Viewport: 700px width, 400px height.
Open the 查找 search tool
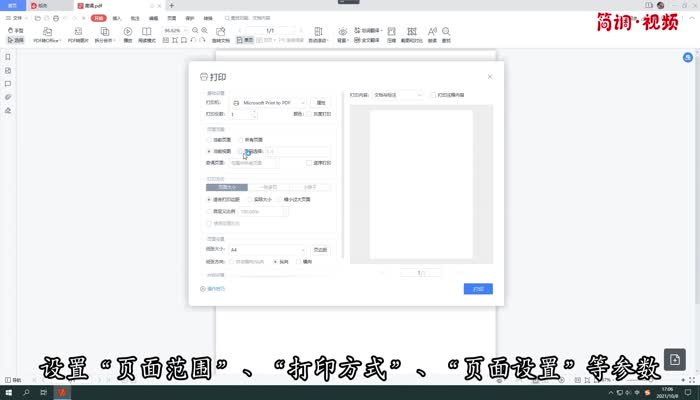[446, 35]
